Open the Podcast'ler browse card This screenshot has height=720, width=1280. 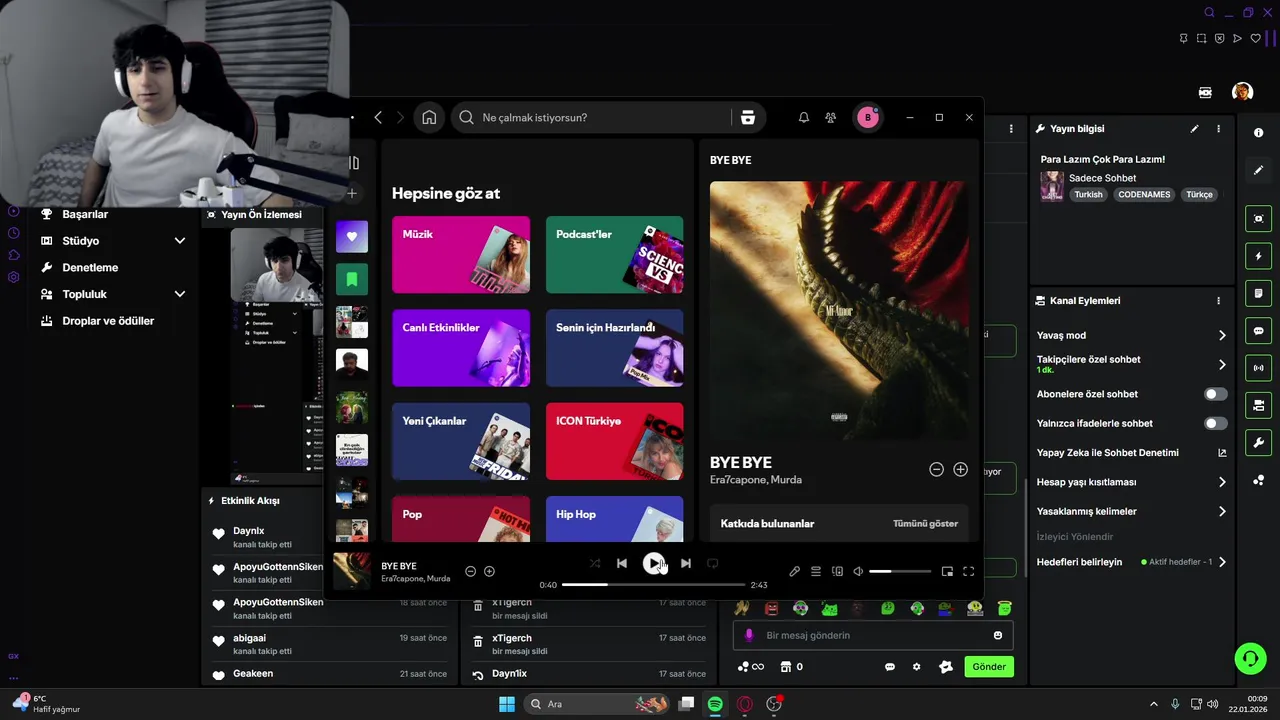pos(615,255)
